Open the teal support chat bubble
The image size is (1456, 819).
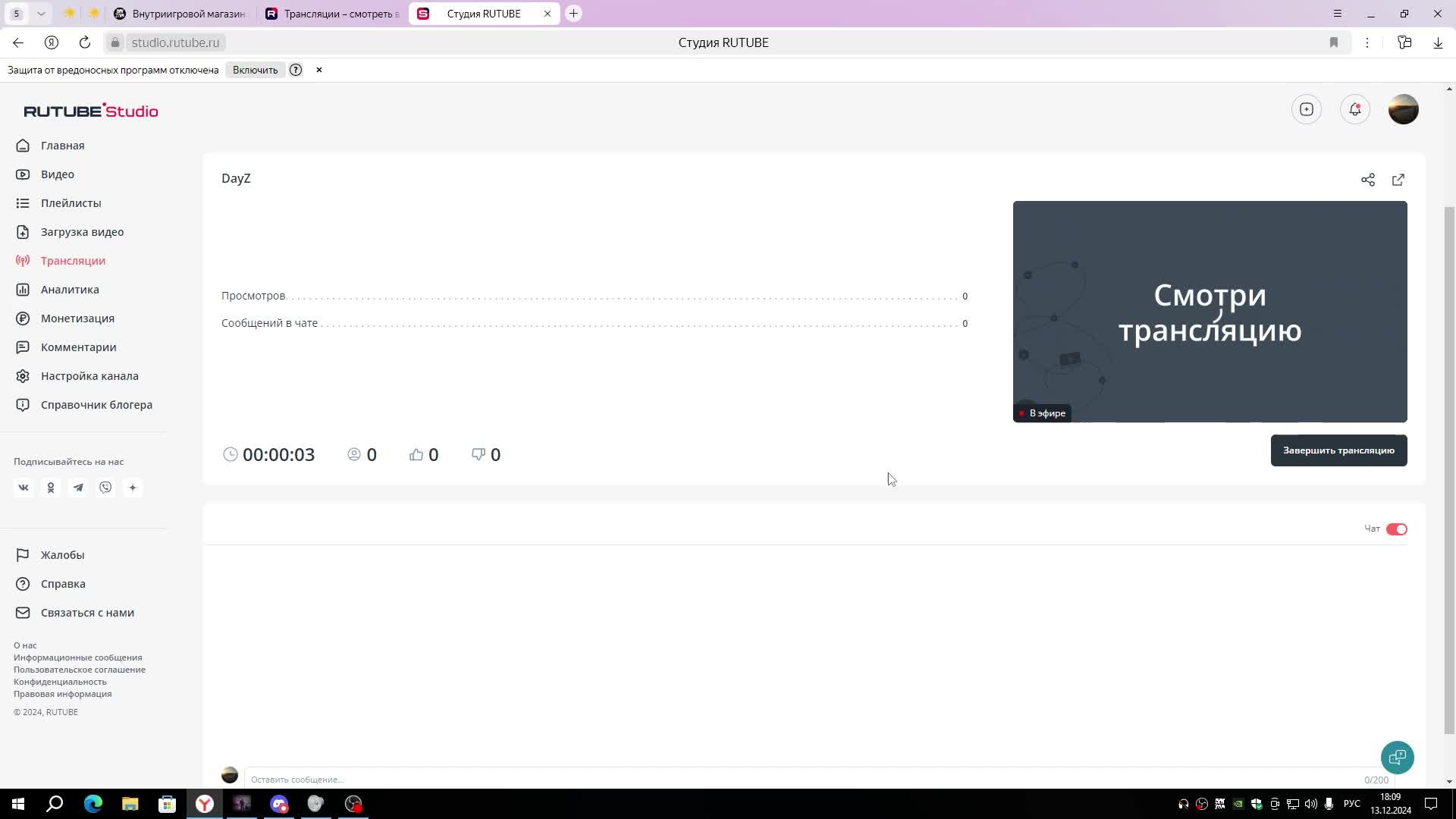[x=1397, y=757]
